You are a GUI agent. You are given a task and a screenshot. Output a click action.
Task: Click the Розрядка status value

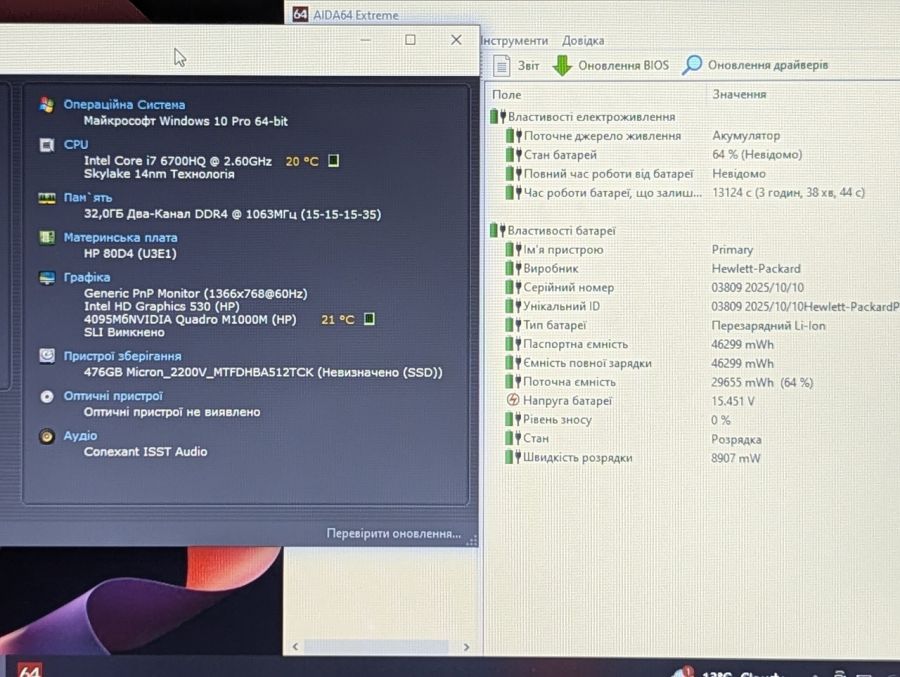pyautogui.click(x=736, y=439)
